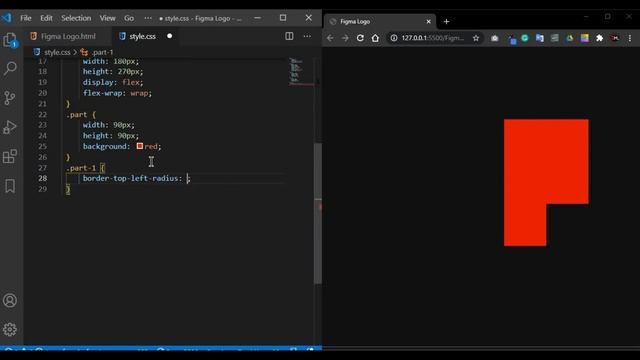640x360 pixels.
Task: Go back in the Chrome browser
Action: (x=330, y=38)
